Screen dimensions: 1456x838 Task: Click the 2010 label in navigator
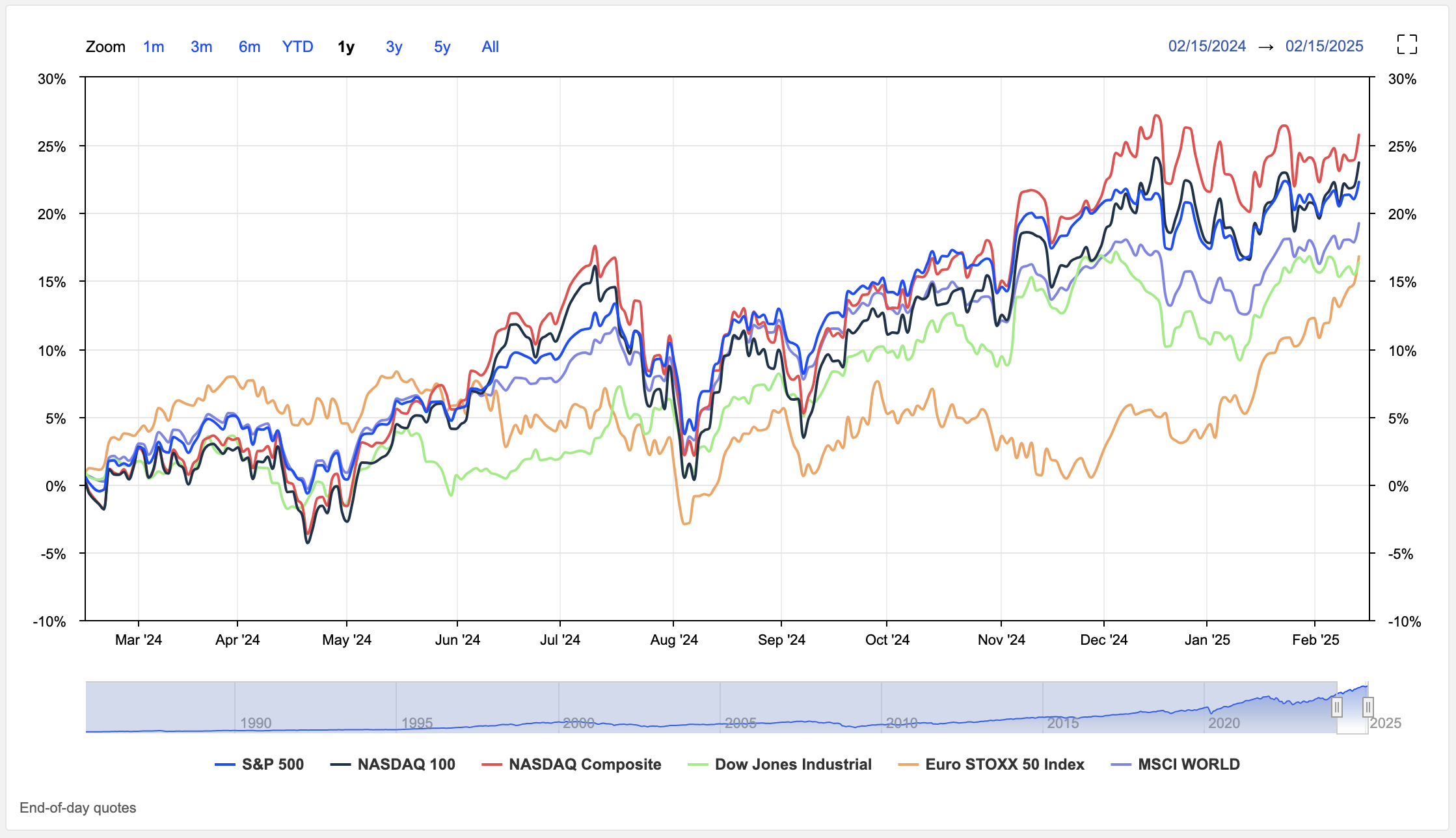(x=902, y=723)
